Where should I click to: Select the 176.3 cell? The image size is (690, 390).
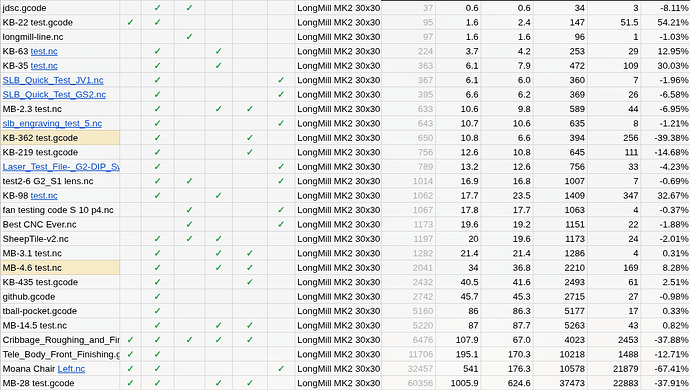[507, 369]
